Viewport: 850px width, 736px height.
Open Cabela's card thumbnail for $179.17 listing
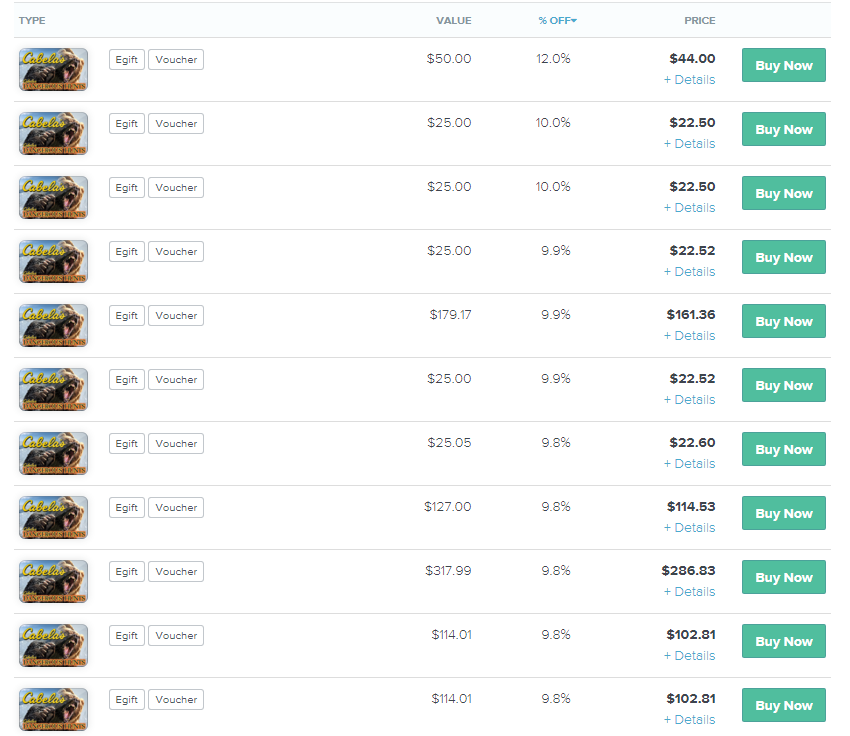click(53, 325)
